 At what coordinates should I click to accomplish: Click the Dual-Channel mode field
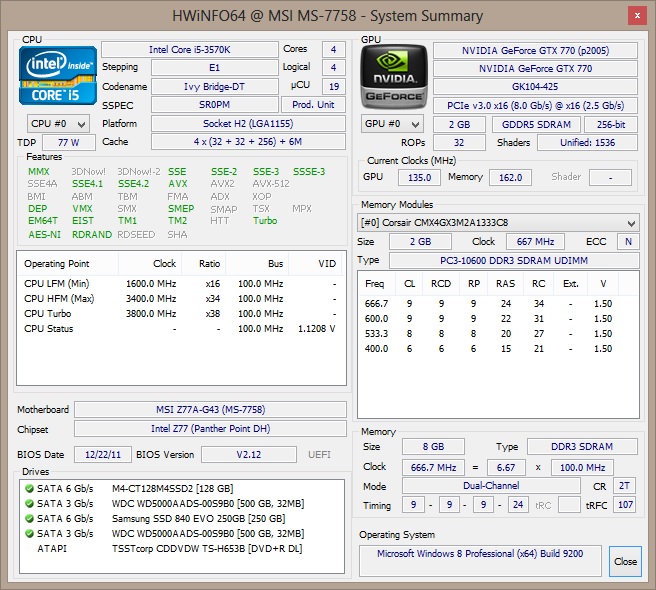[491, 486]
